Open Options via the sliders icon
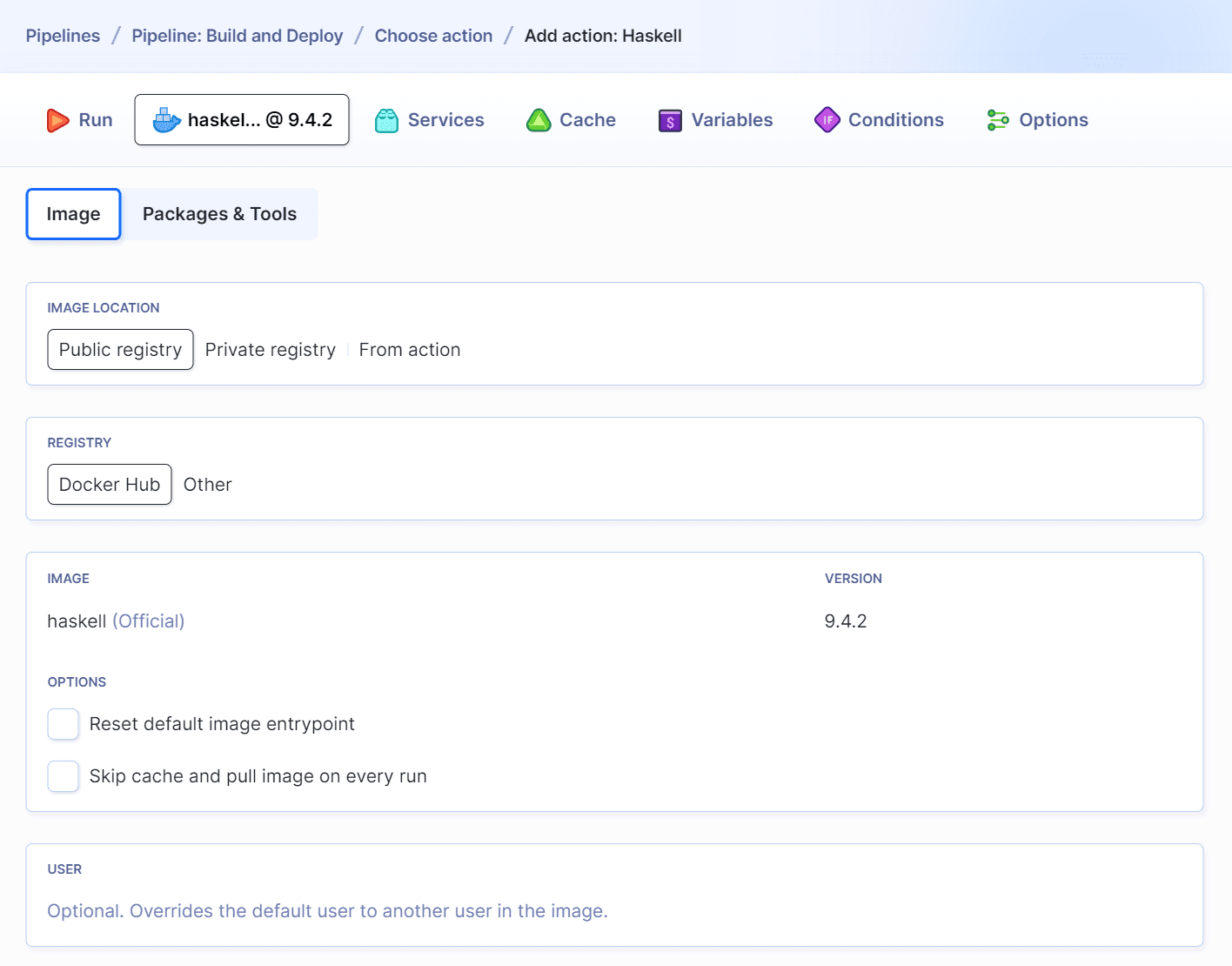 tap(997, 120)
